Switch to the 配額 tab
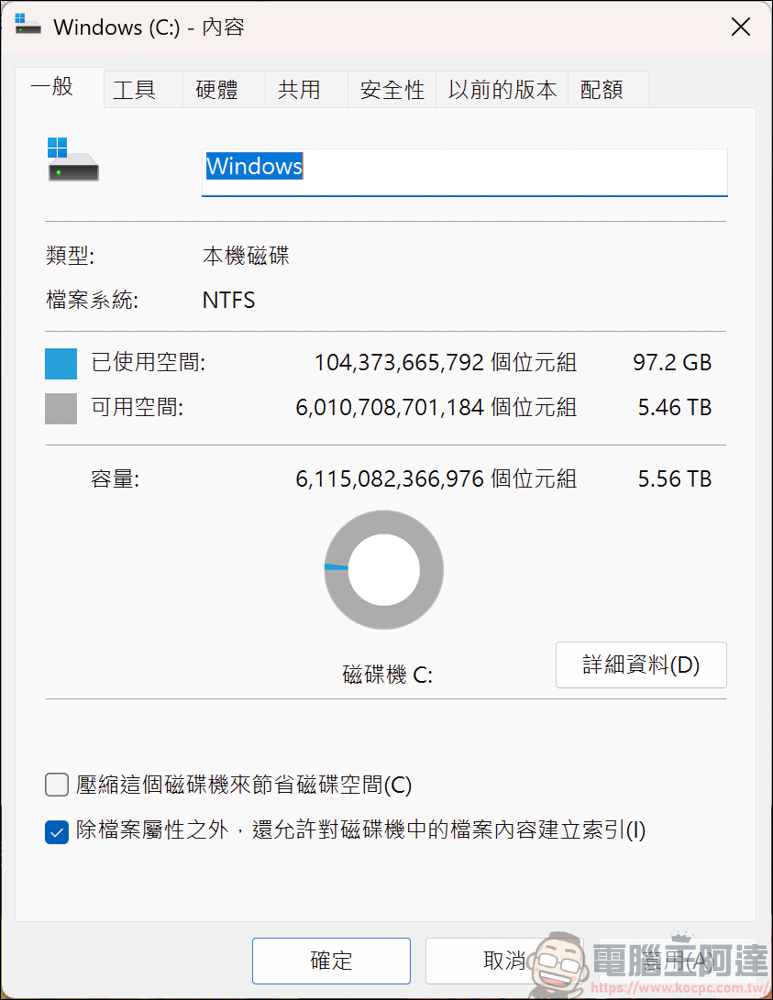The width and height of the screenshot is (773, 1000). tap(601, 90)
